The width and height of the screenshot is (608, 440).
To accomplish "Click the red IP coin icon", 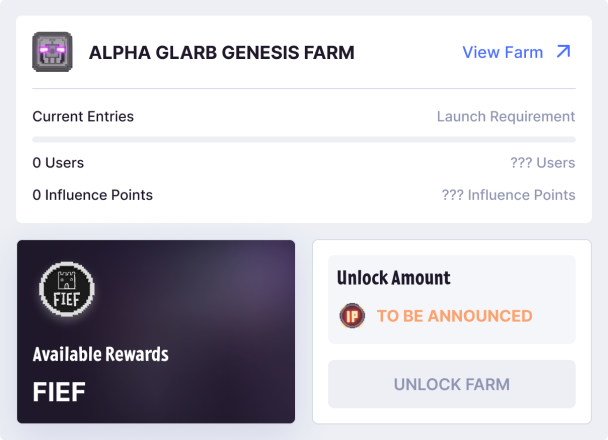I will click(352, 316).
